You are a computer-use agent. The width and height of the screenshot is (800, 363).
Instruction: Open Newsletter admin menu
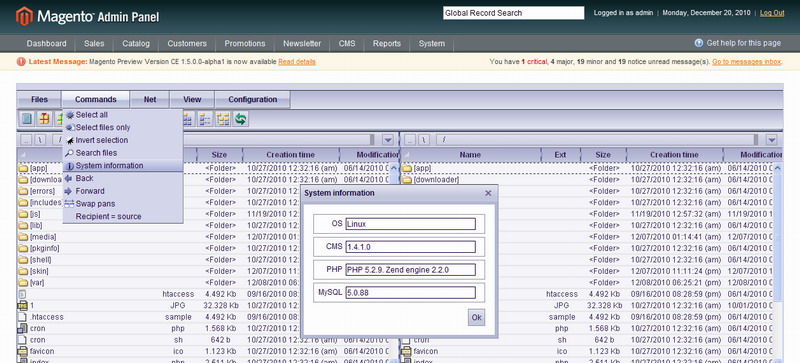[302, 43]
